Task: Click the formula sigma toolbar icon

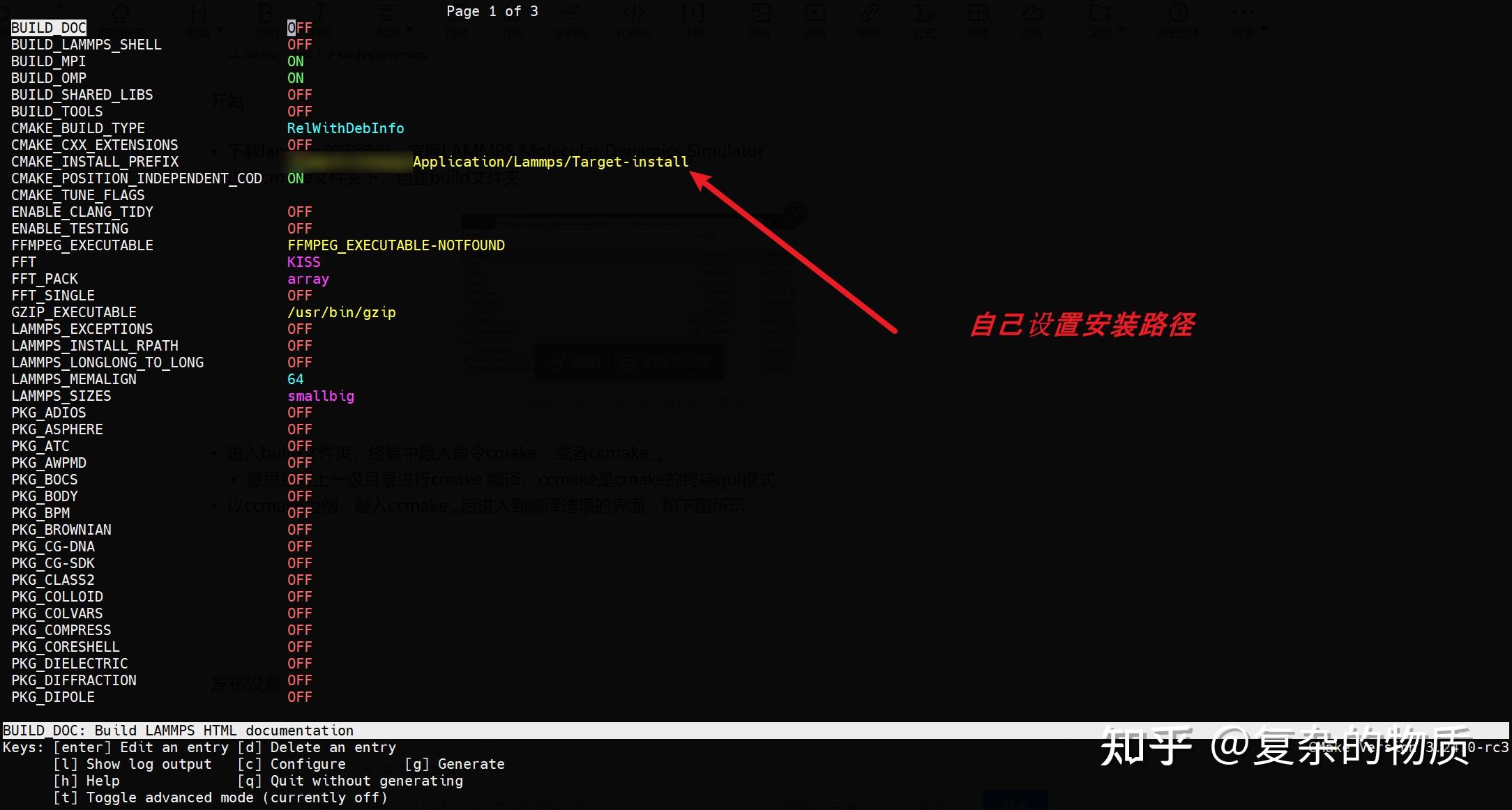Action: (924, 14)
